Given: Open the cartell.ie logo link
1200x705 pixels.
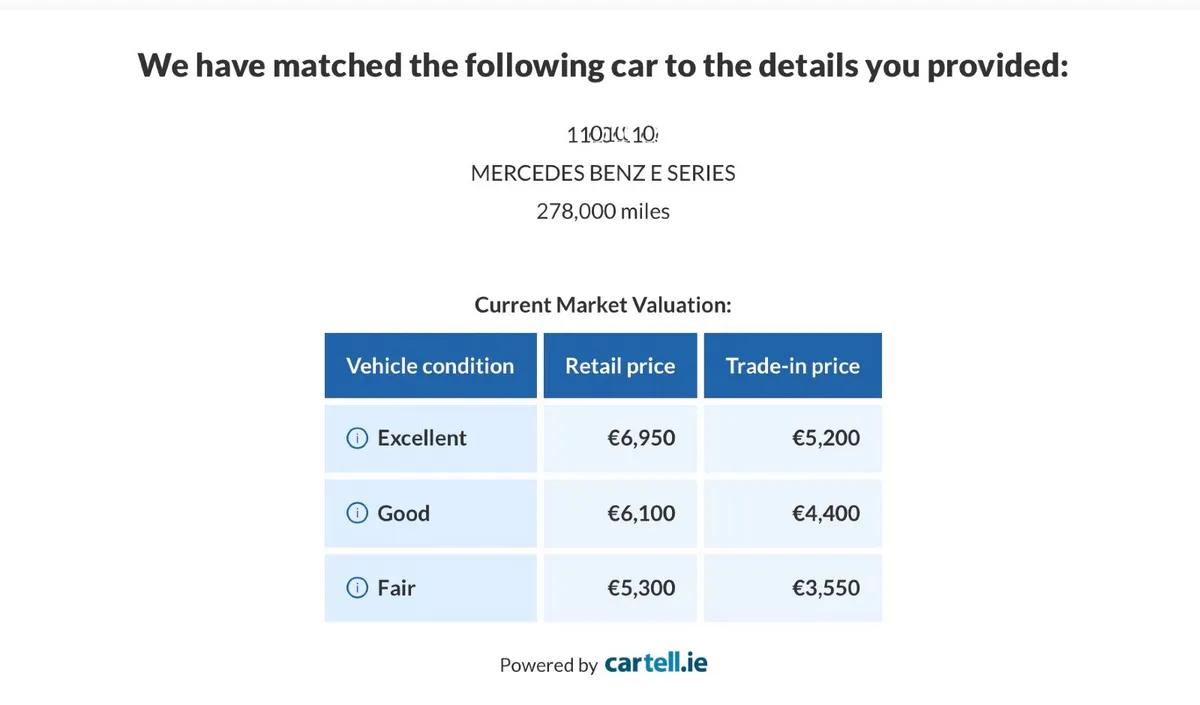Looking at the screenshot, I should pos(656,662).
